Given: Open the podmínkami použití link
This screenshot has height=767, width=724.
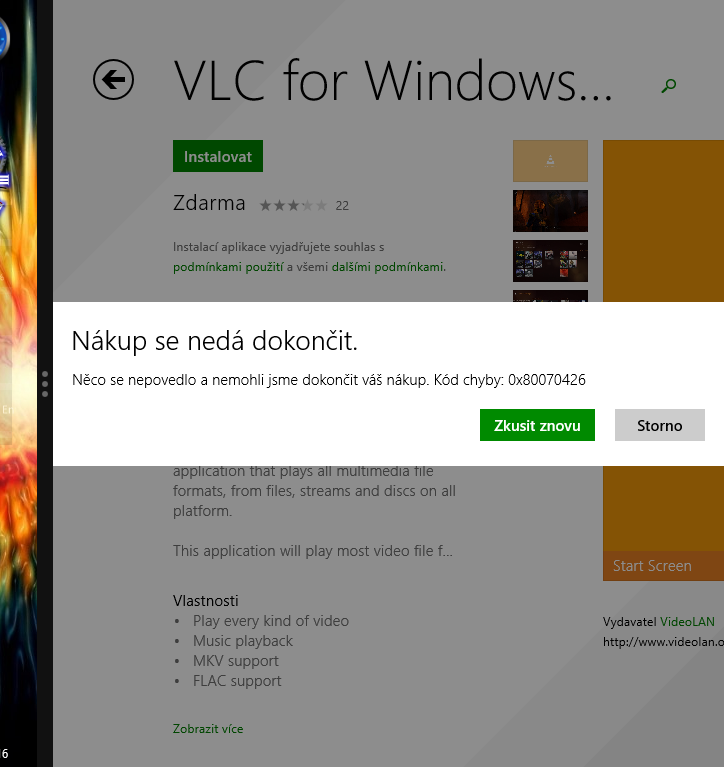Looking at the screenshot, I should (228, 267).
